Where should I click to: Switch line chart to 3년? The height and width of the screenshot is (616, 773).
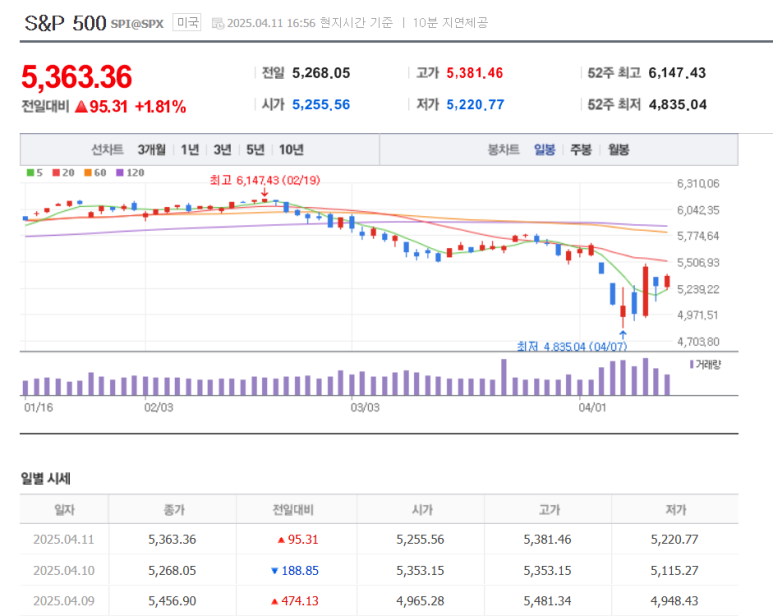pos(222,150)
